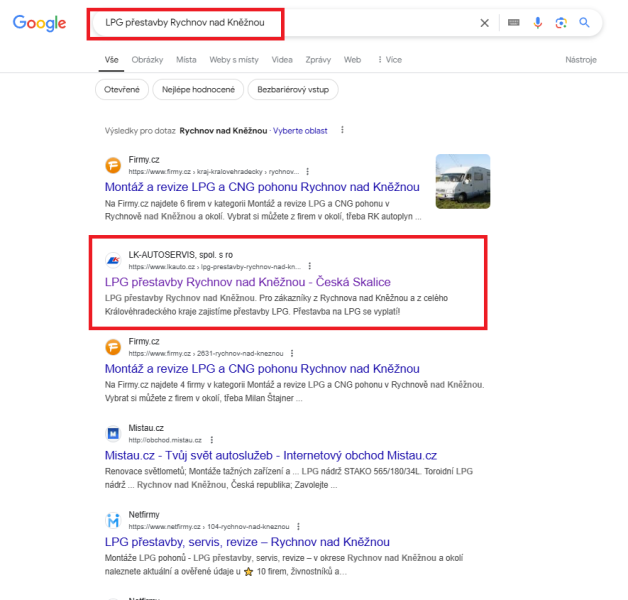628x600 pixels.
Task: Click firmy.cz kraj-kralovehradecky URL text
Action: click(x=213, y=171)
